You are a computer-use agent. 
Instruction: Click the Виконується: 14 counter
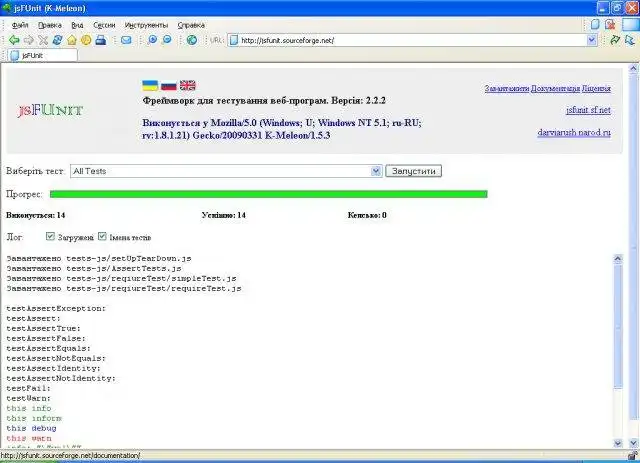tap(36, 215)
